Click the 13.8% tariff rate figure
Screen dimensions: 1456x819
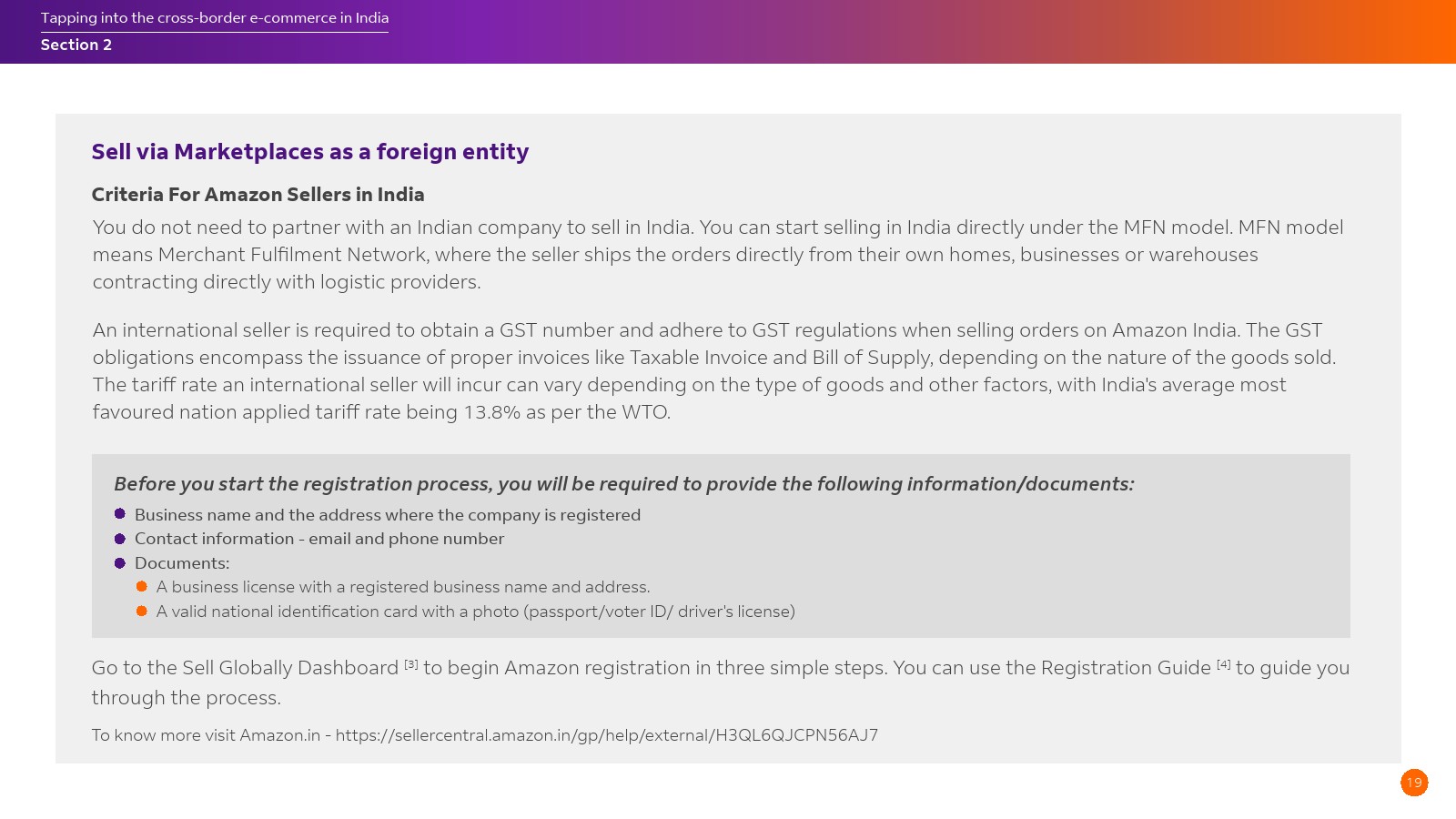(492, 412)
